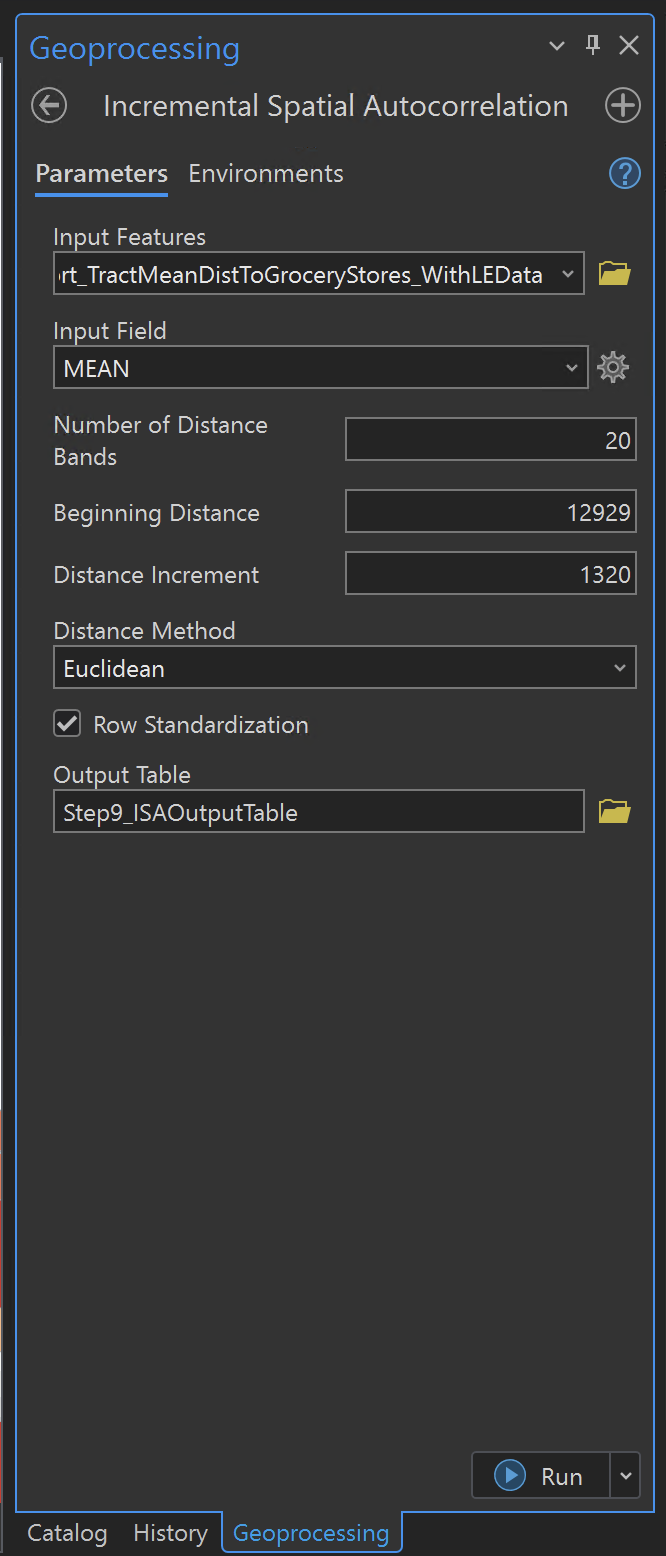Image resolution: width=666 pixels, height=1556 pixels.
Task: Open the Geoprocessing help question mark icon
Action: (624, 173)
